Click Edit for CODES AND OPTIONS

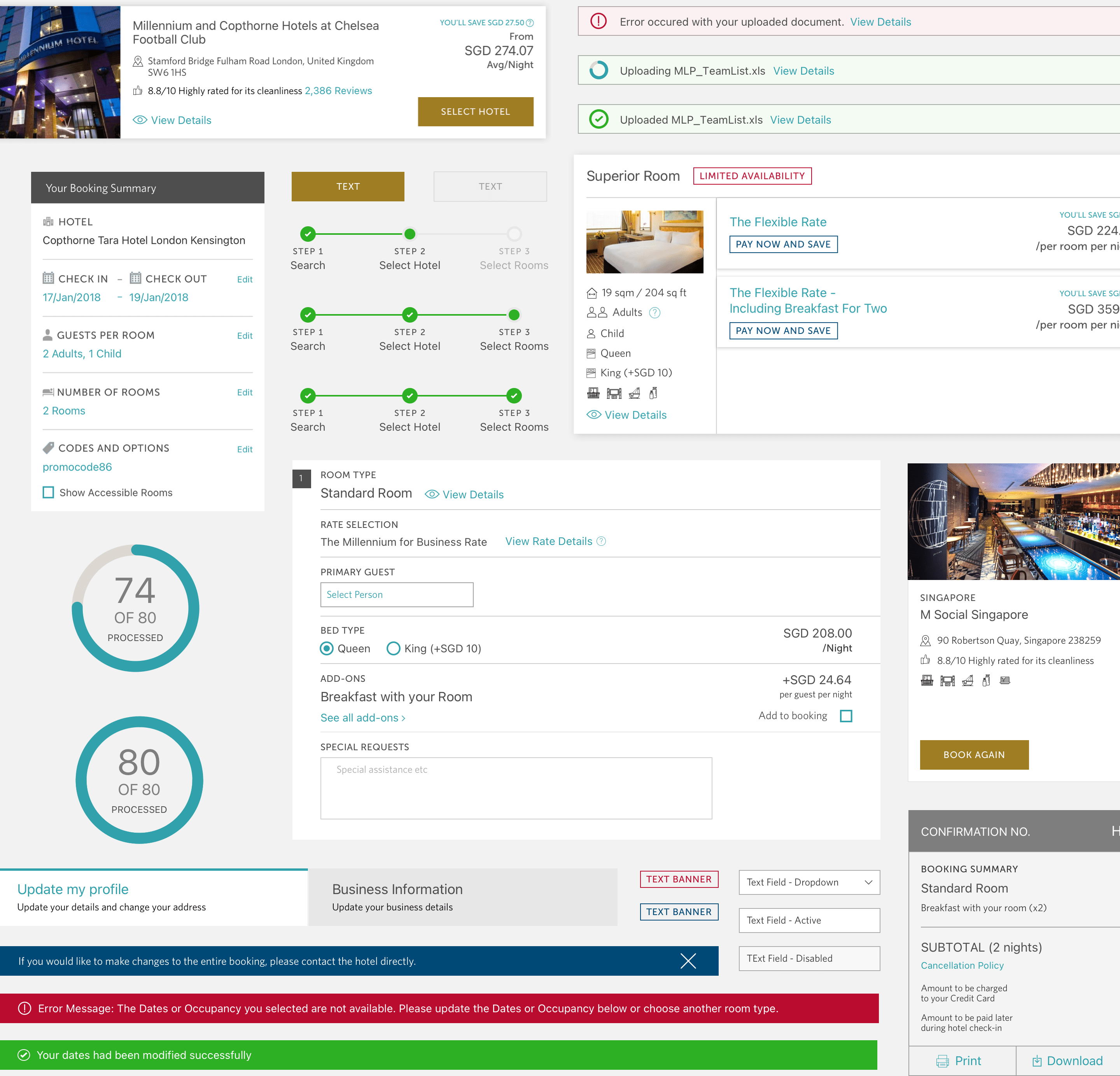pos(245,449)
